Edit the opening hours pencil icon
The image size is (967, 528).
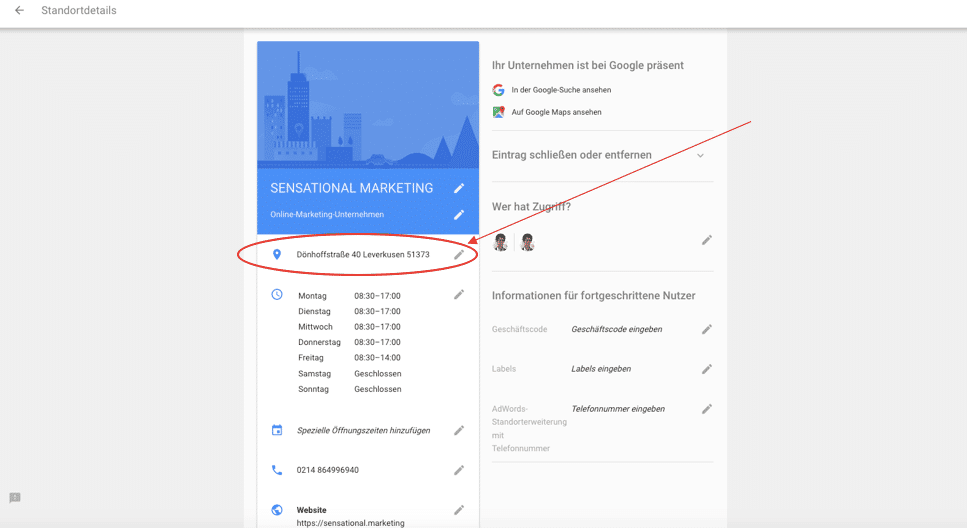pos(459,295)
